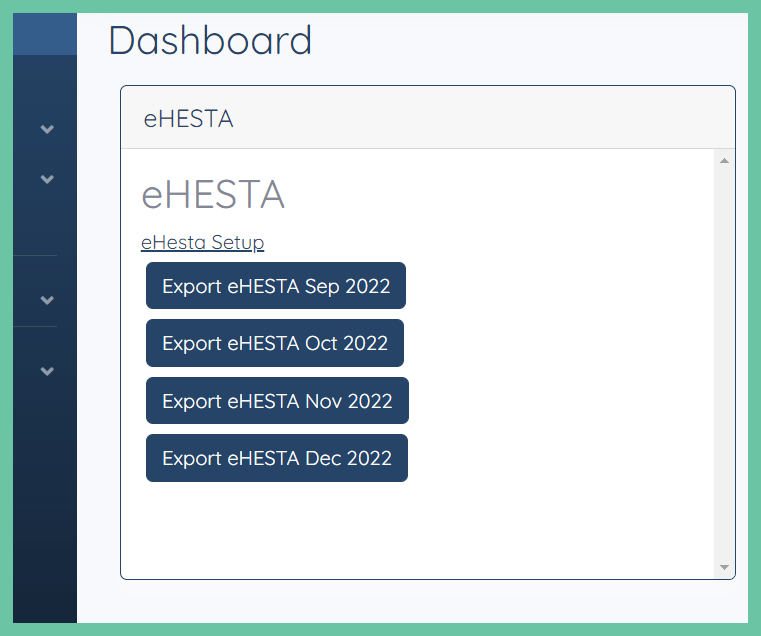Select the highlighted lighter-blue sidebar item
The image size is (761, 636).
[45, 34]
